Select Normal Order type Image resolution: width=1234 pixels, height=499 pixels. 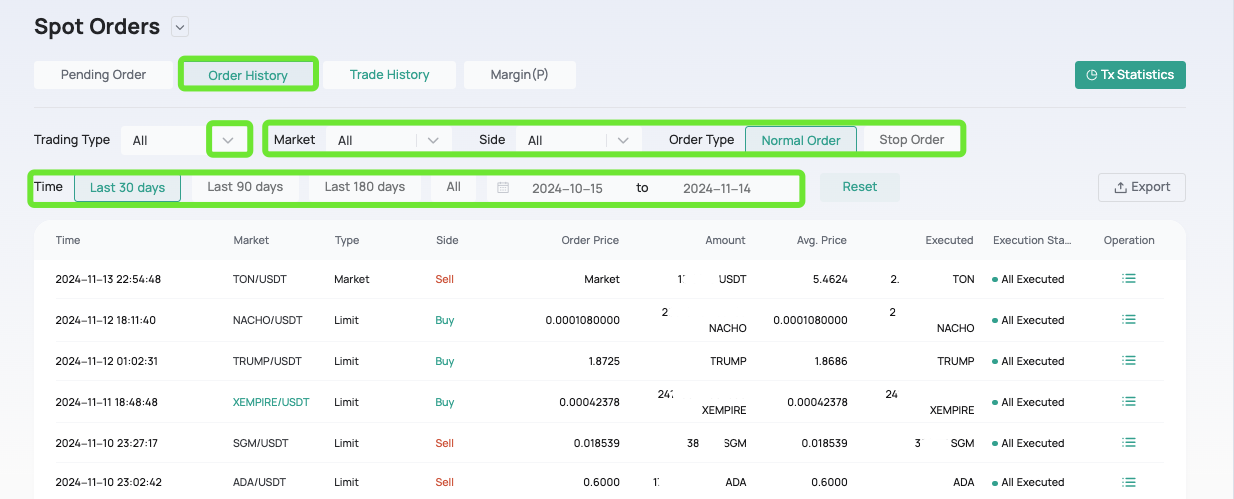800,140
